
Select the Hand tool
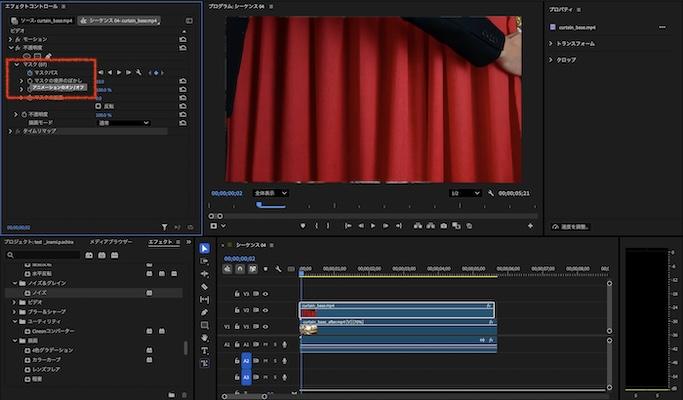204,338
